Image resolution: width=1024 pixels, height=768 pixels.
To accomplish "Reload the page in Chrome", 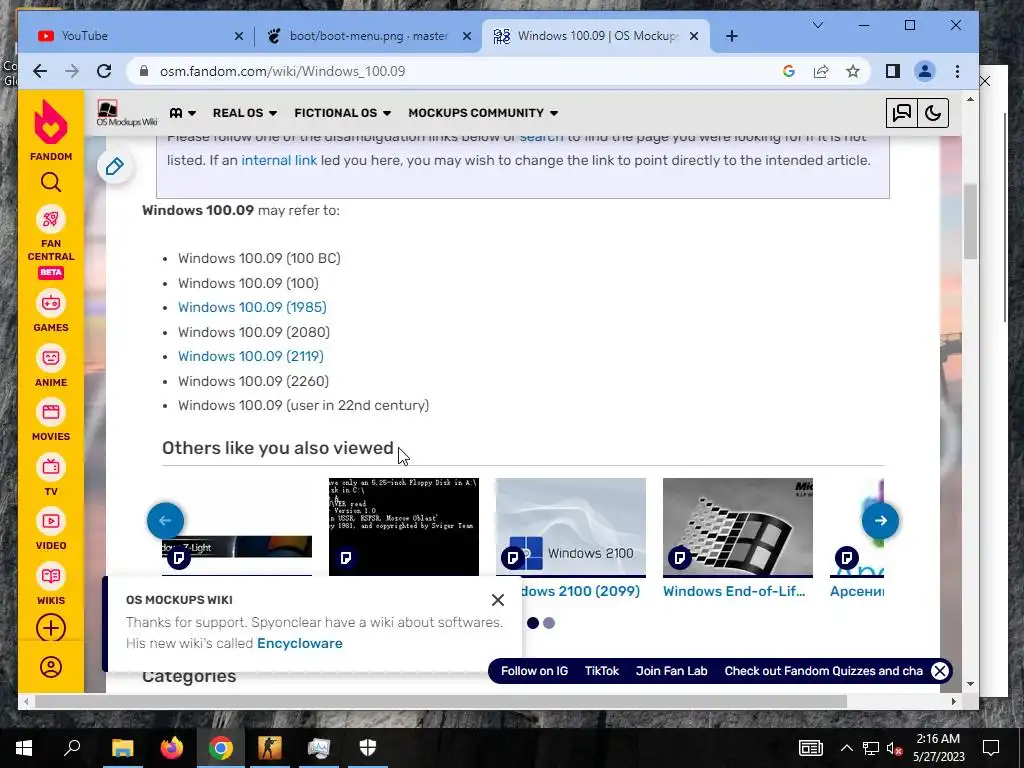I will [x=104, y=71].
